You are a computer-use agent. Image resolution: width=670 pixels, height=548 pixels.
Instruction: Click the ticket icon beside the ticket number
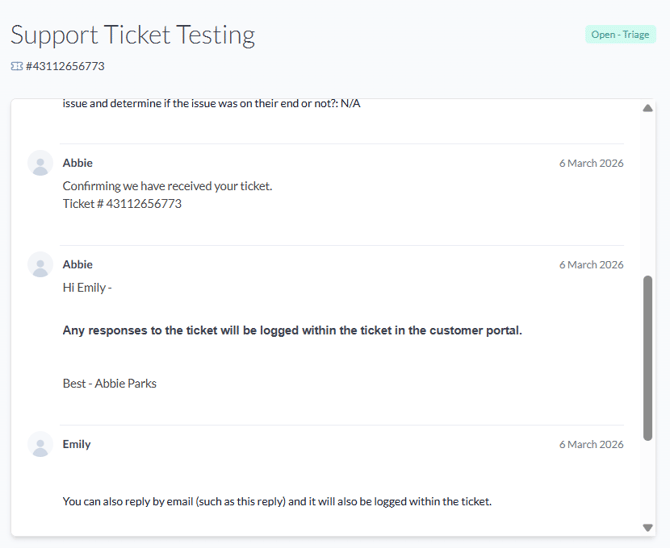(17, 66)
